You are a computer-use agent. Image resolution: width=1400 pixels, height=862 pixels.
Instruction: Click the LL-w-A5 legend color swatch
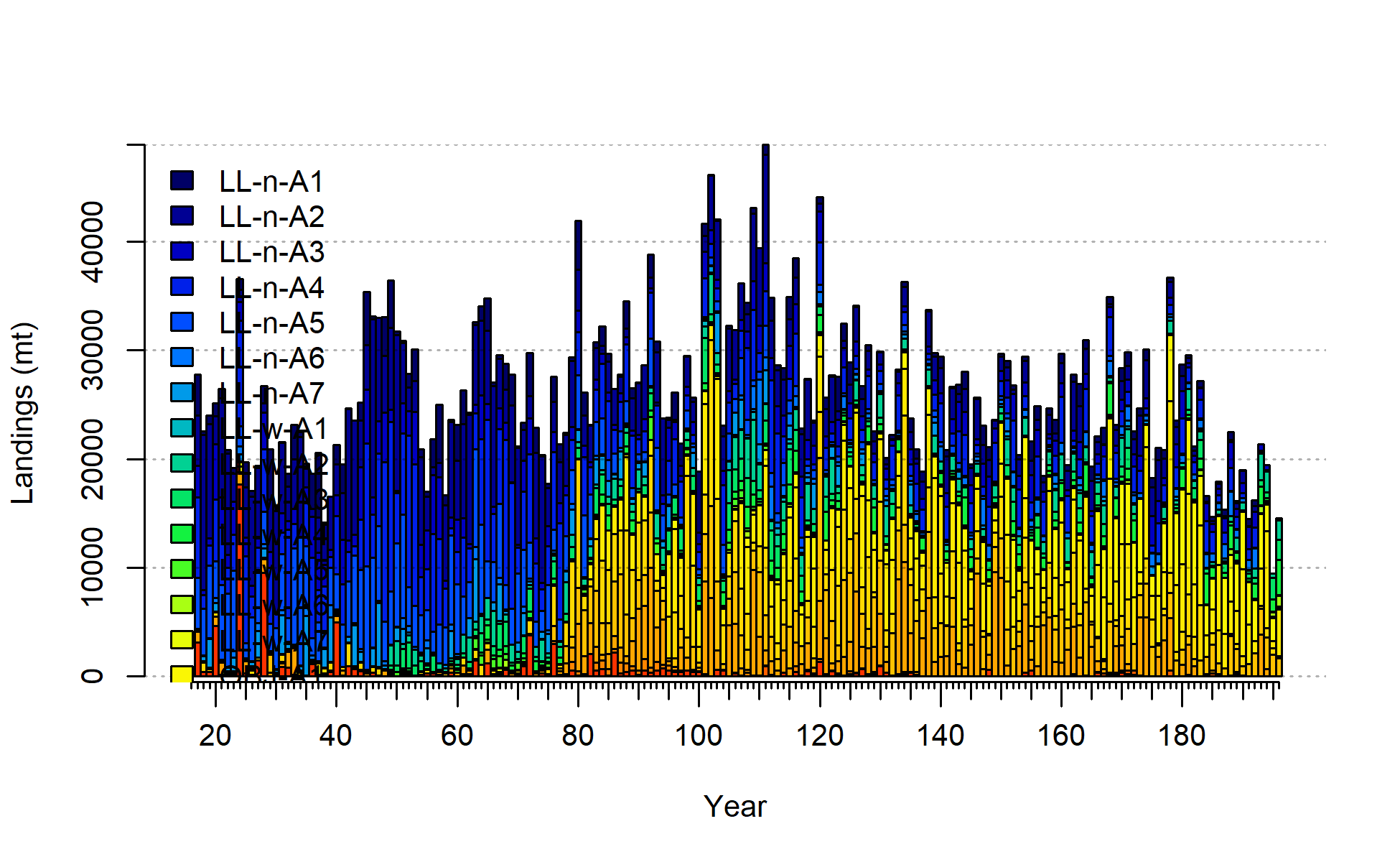coord(182,568)
